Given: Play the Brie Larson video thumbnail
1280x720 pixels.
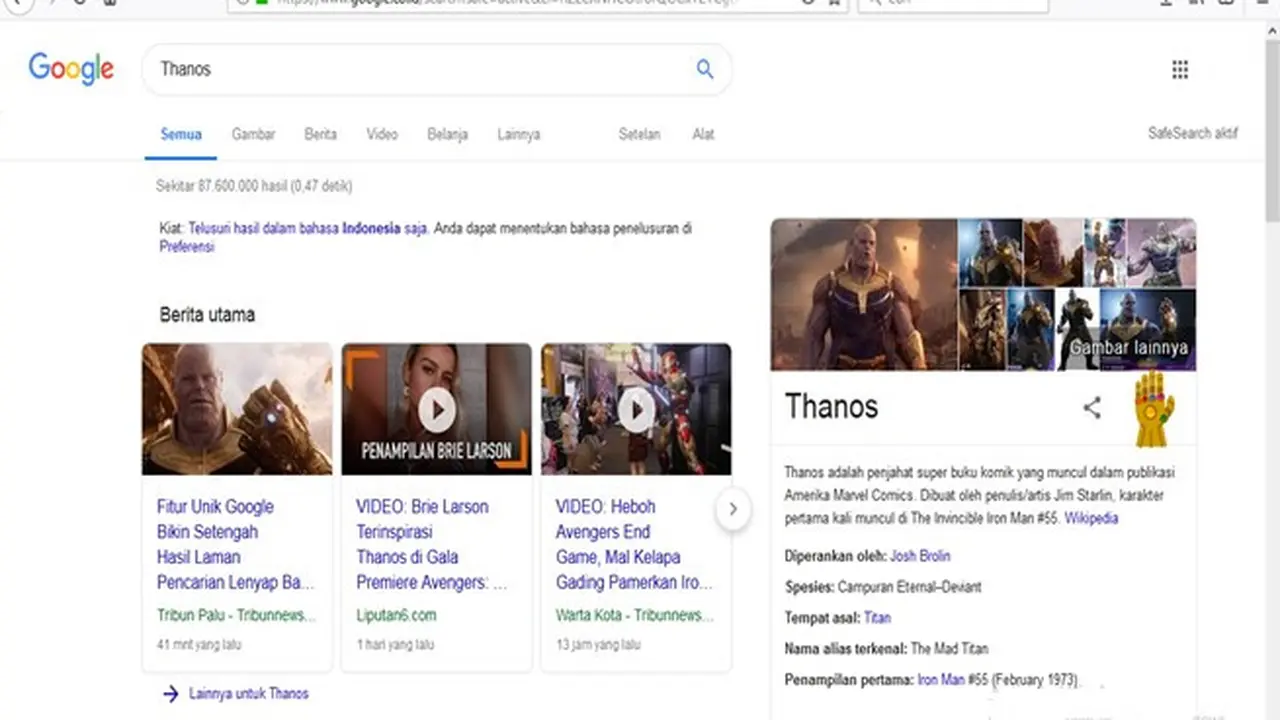Looking at the screenshot, I should [x=437, y=409].
